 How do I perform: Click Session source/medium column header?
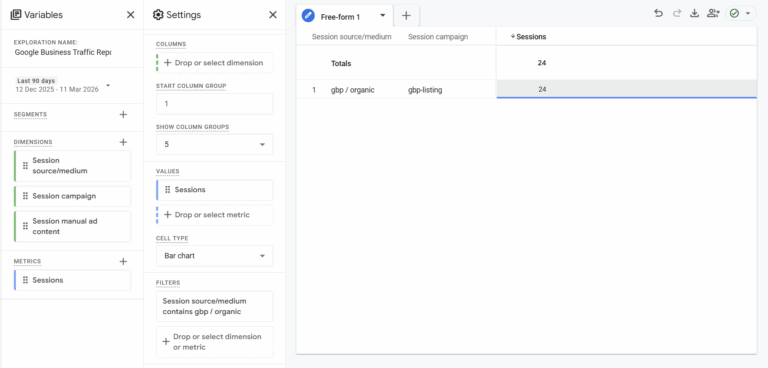point(352,37)
